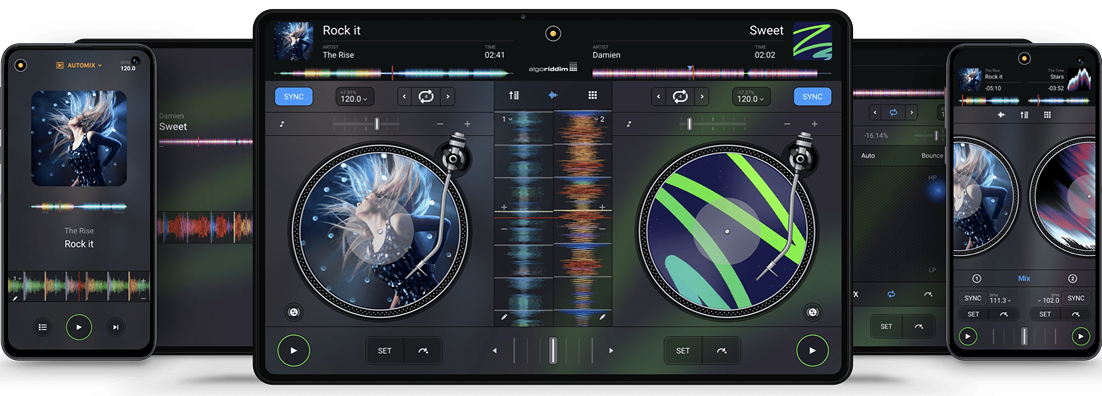Jump to cue arrow on left deck
The image size is (1102, 396).
[423, 350]
